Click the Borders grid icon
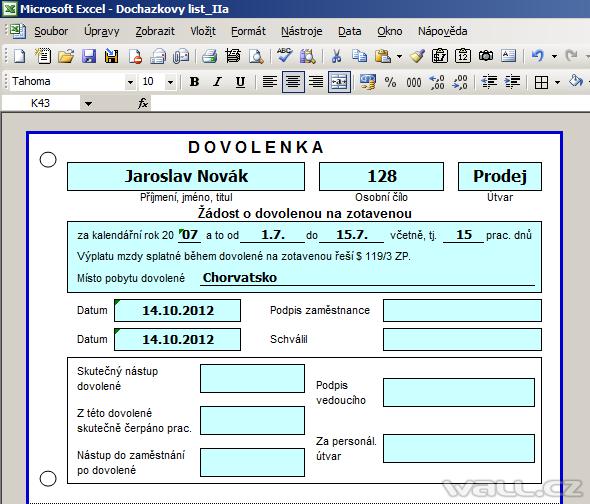Viewport: 590px width, 504px height. [x=541, y=82]
